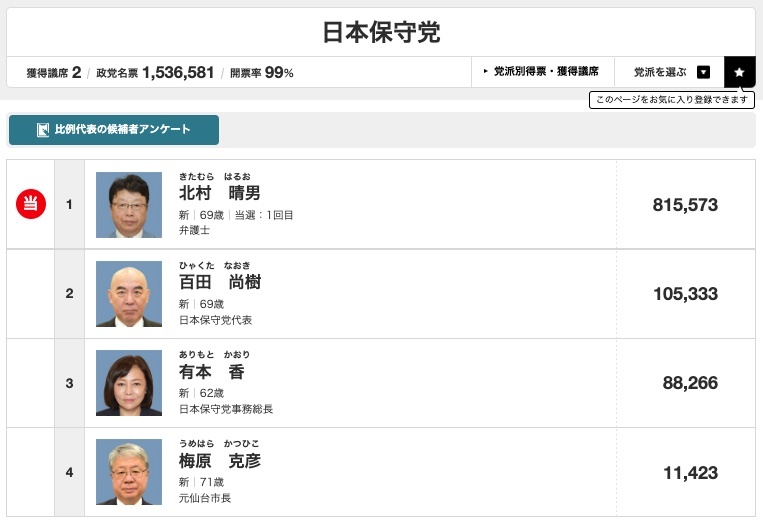Open photo of 北村 晴男
Viewport: 763px width, 525px height.
(129, 205)
